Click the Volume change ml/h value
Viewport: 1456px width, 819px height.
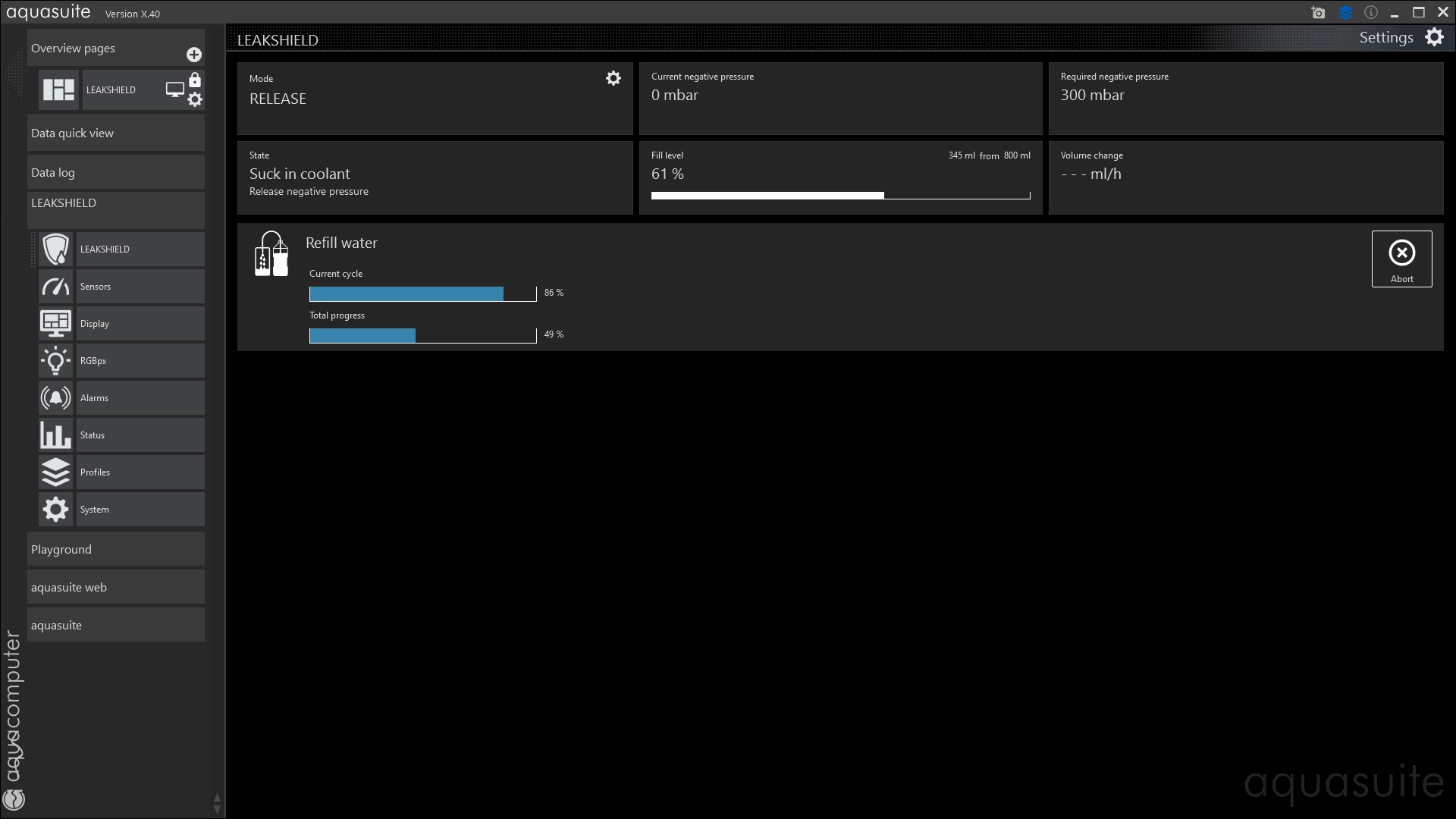click(1090, 174)
